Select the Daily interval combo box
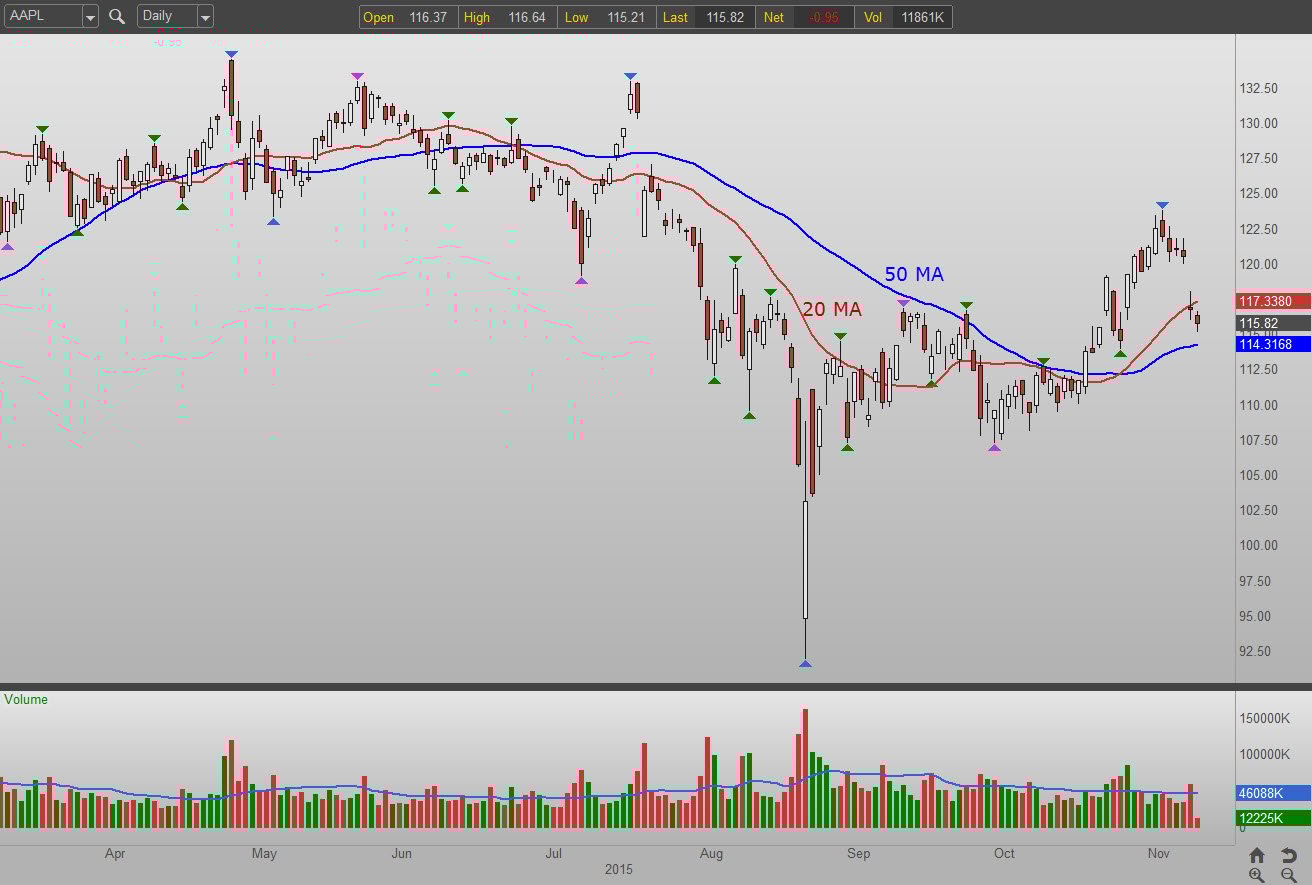 point(176,16)
